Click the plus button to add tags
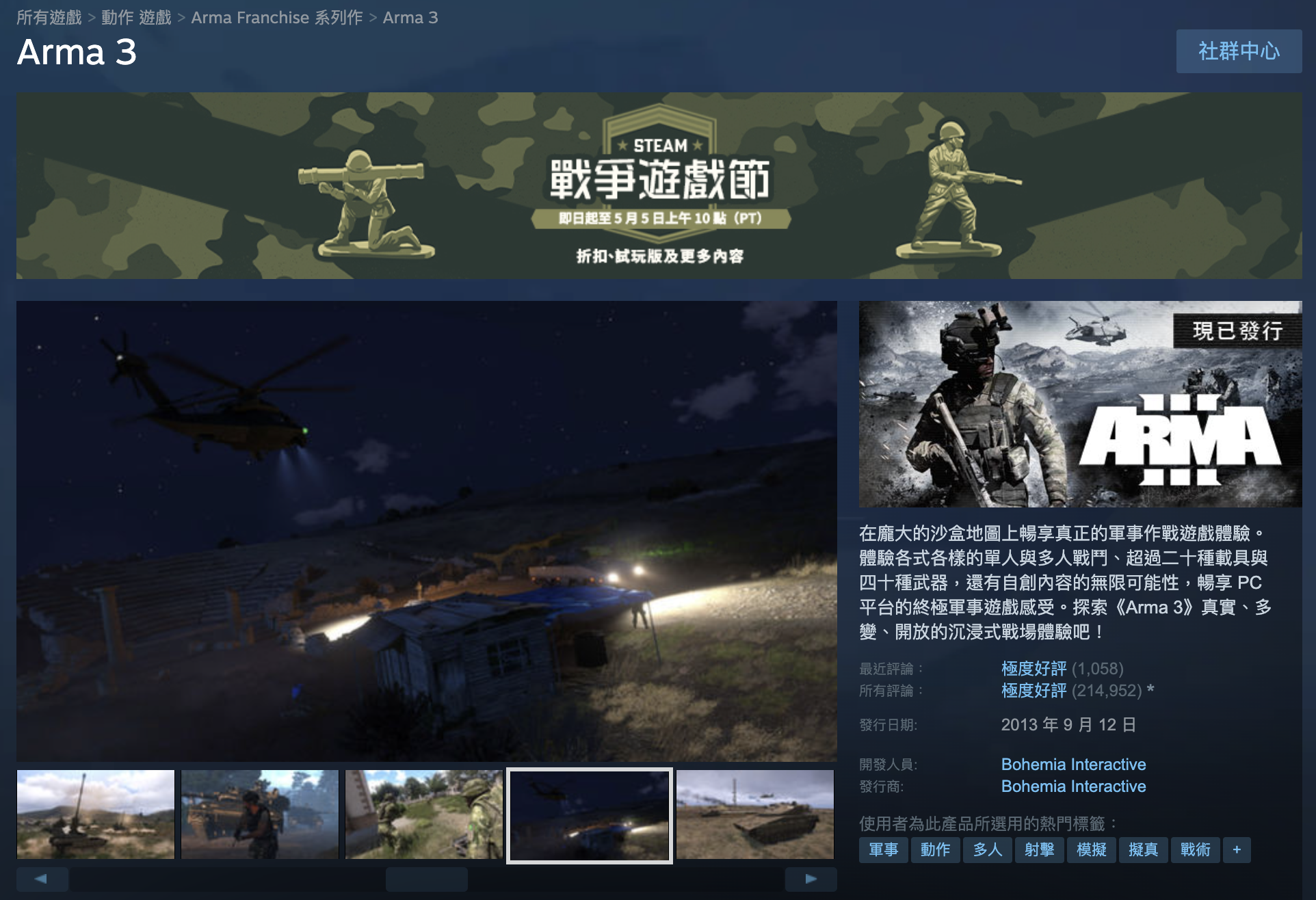Screen dimensions: 1316x900 1237,850
